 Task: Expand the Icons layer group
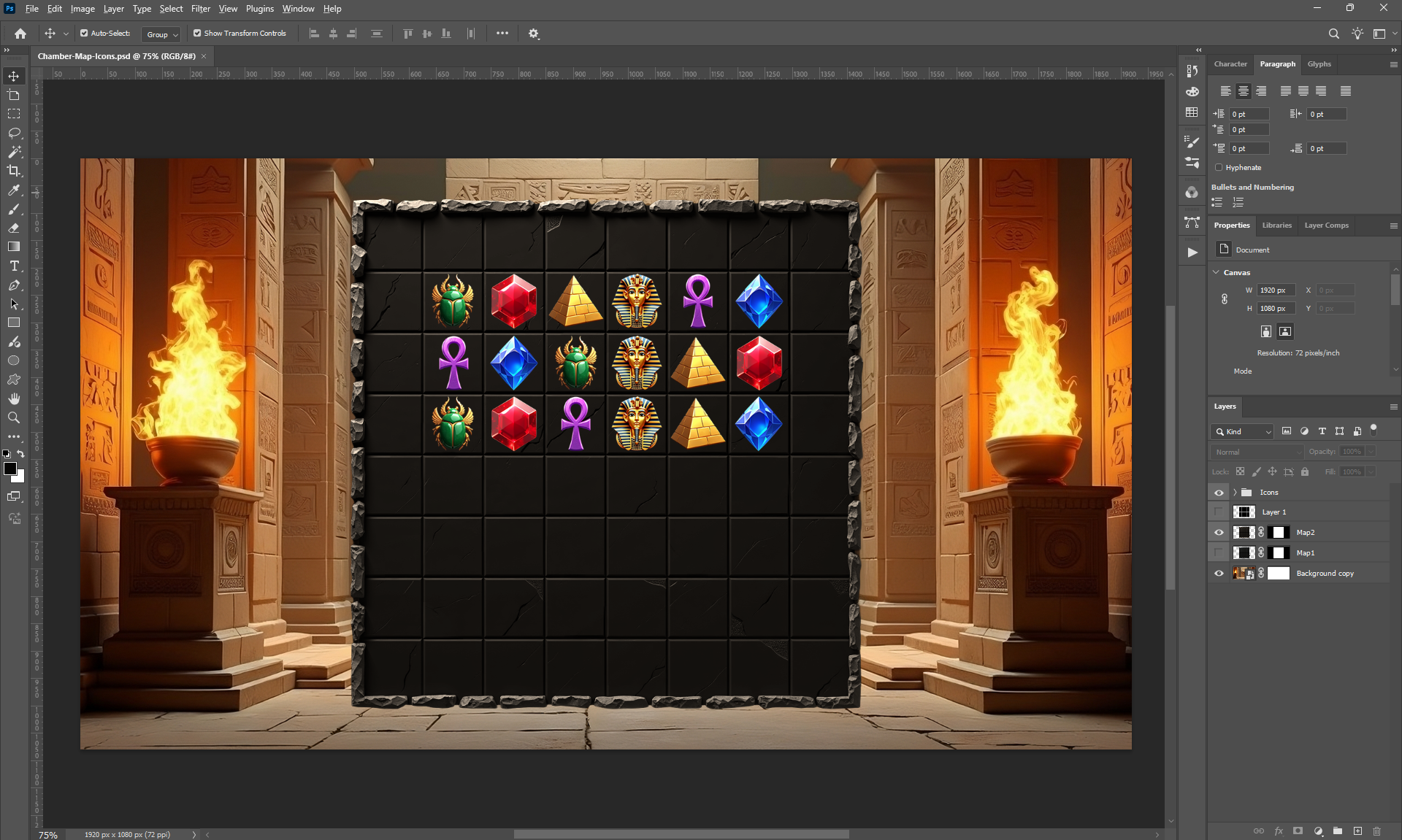tap(1235, 493)
